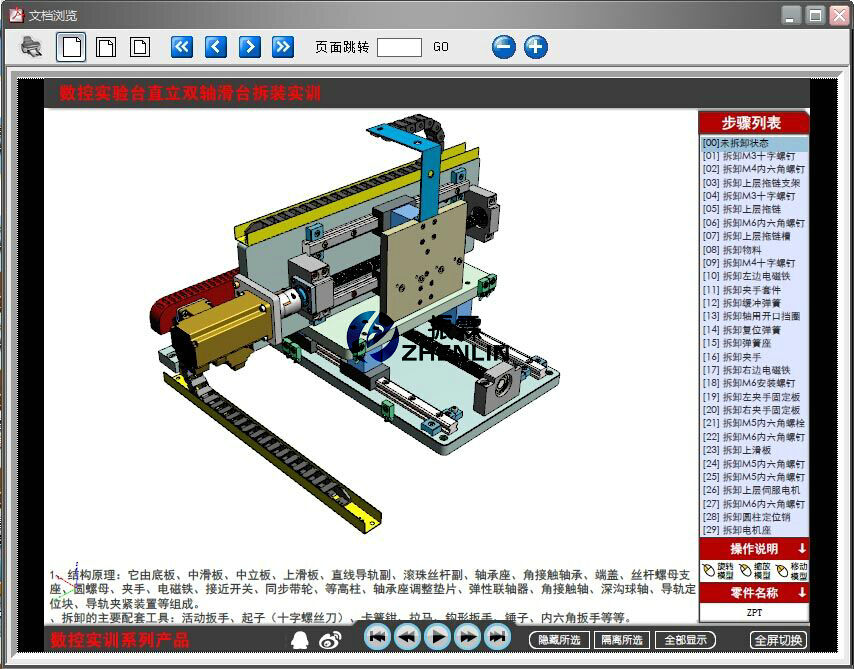Collapse the 零件名称 panel arrow
Screen dimensions: 854x669
pyautogui.click(x=801, y=592)
